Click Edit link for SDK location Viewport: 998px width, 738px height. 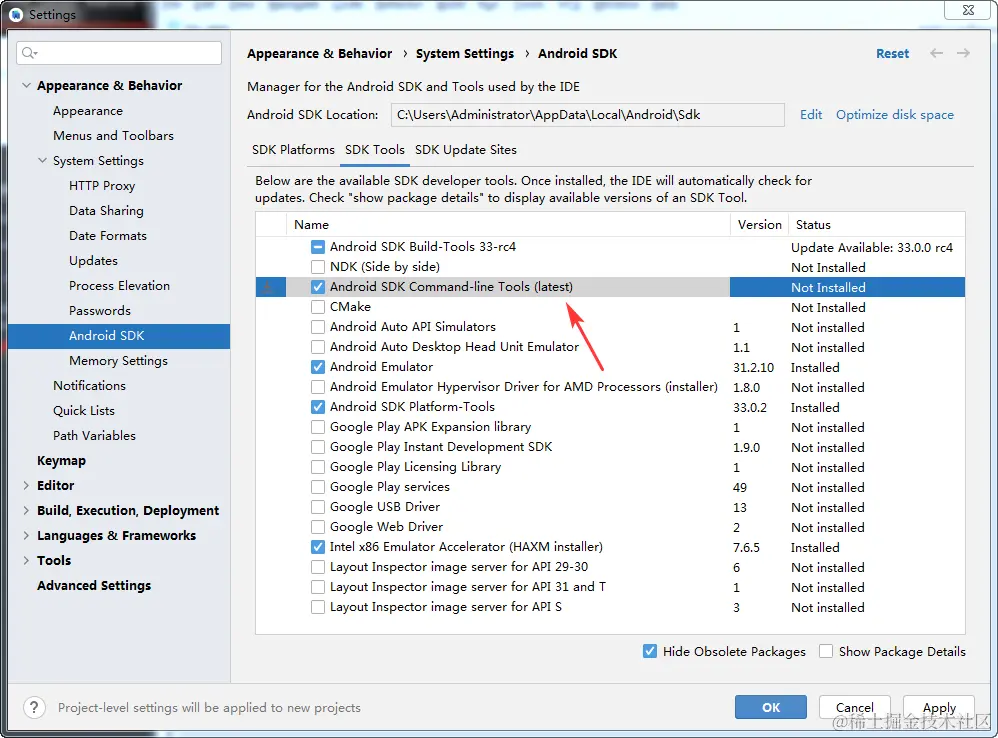click(811, 115)
